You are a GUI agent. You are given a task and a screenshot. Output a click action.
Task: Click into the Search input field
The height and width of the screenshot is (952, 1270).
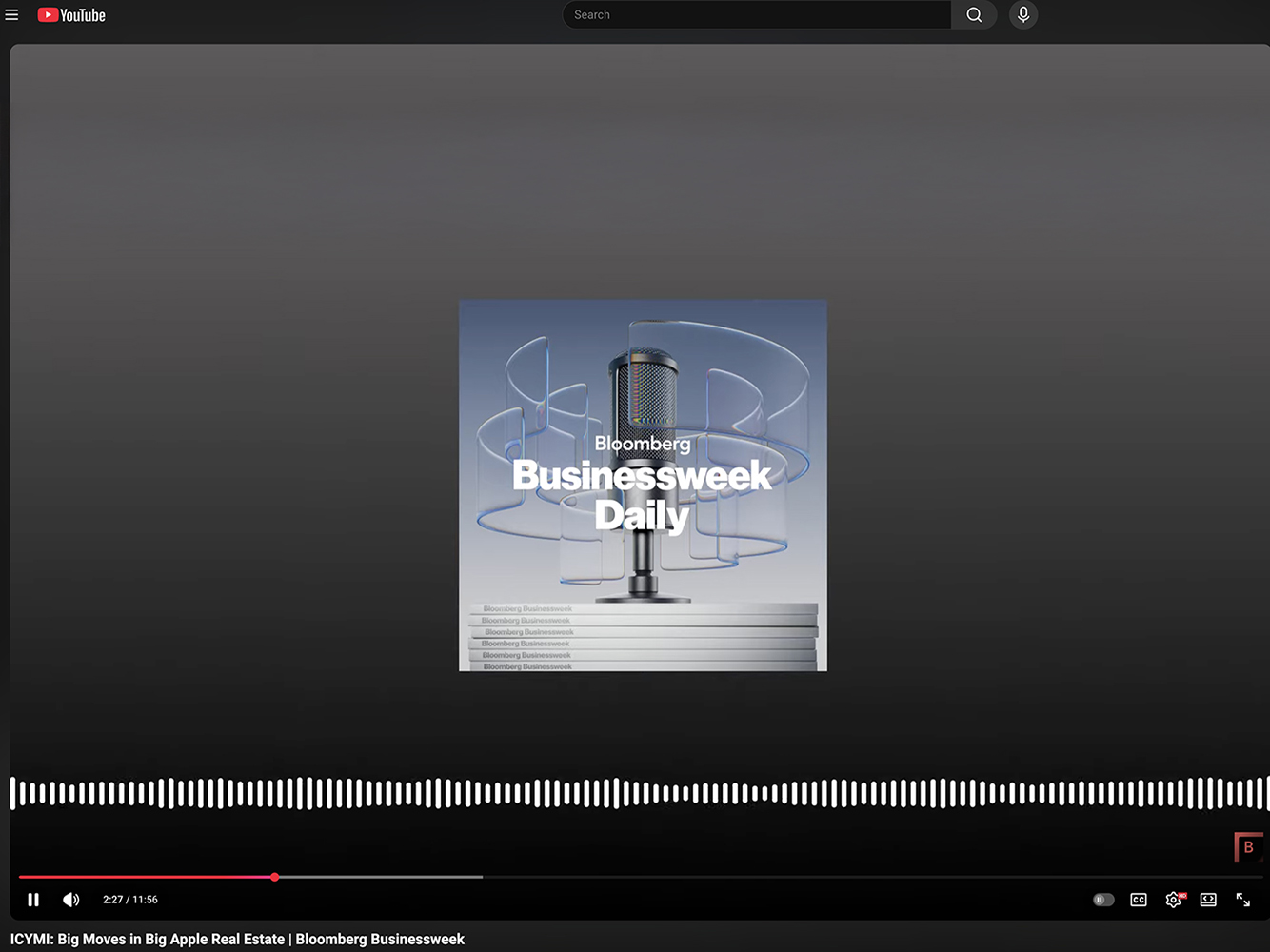pos(757,15)
